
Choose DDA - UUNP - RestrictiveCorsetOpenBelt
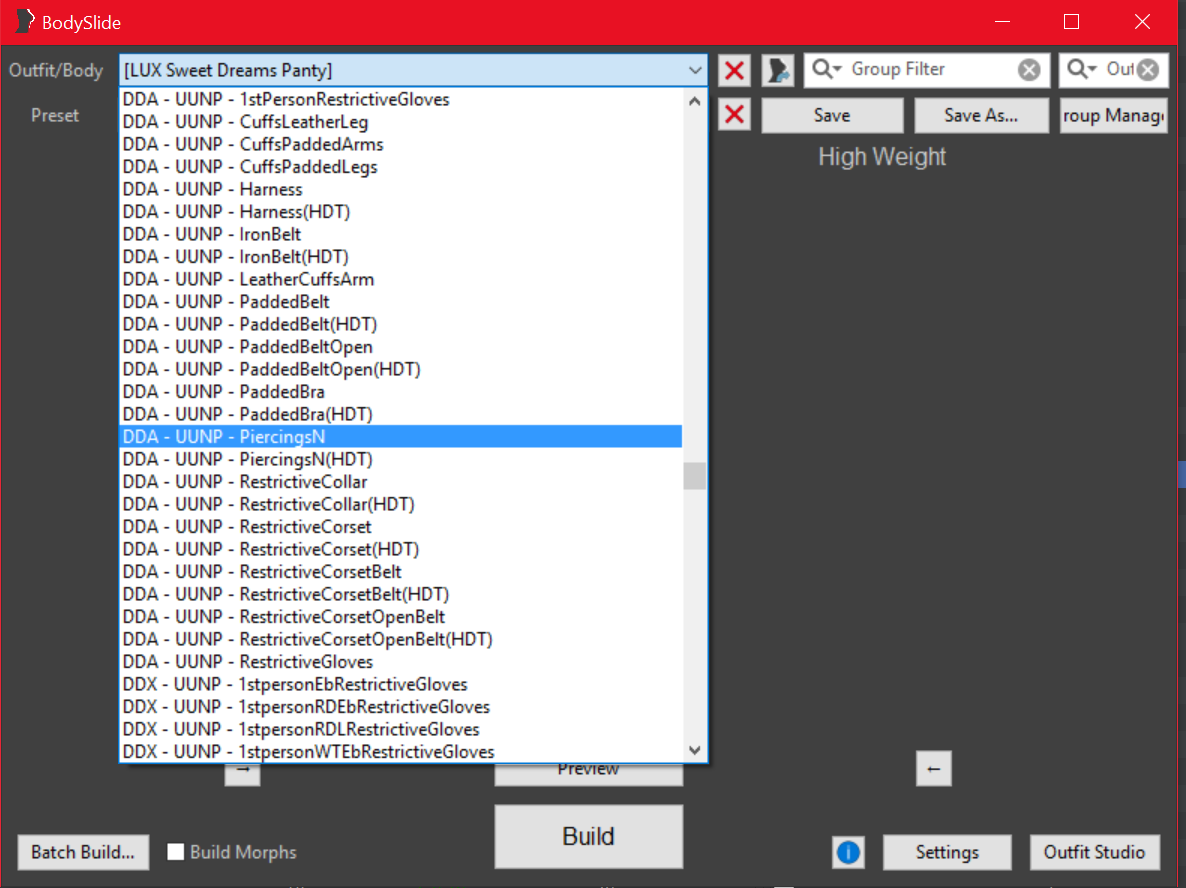(401, 616)
